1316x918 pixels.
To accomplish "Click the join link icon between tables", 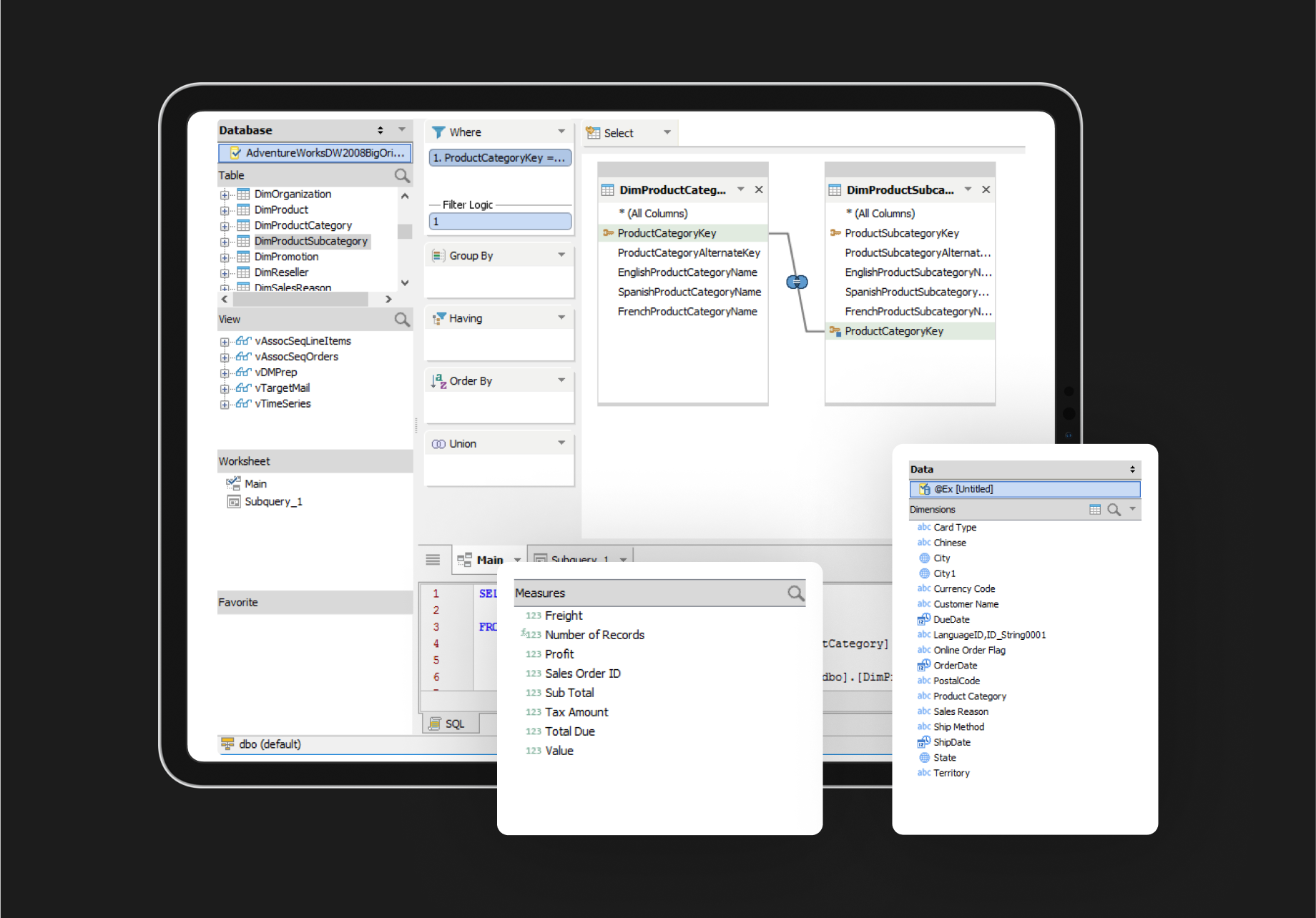I will click(797, 282).
